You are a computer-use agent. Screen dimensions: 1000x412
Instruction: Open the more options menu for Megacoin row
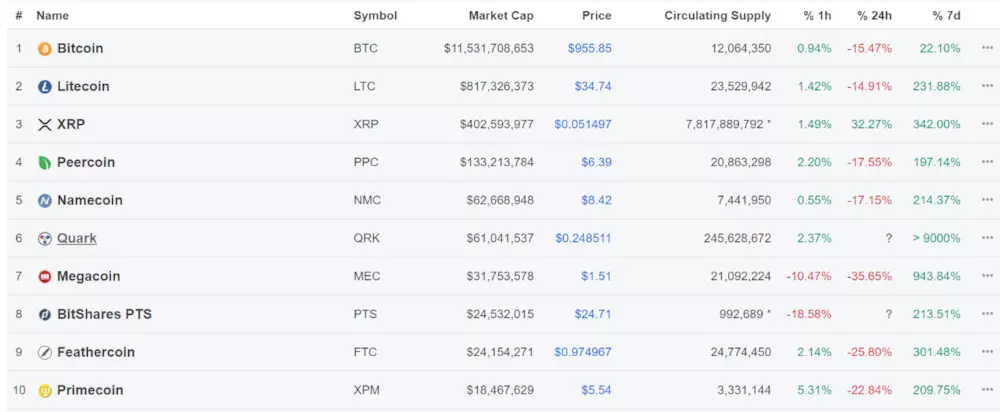click(x=987, y=276)
